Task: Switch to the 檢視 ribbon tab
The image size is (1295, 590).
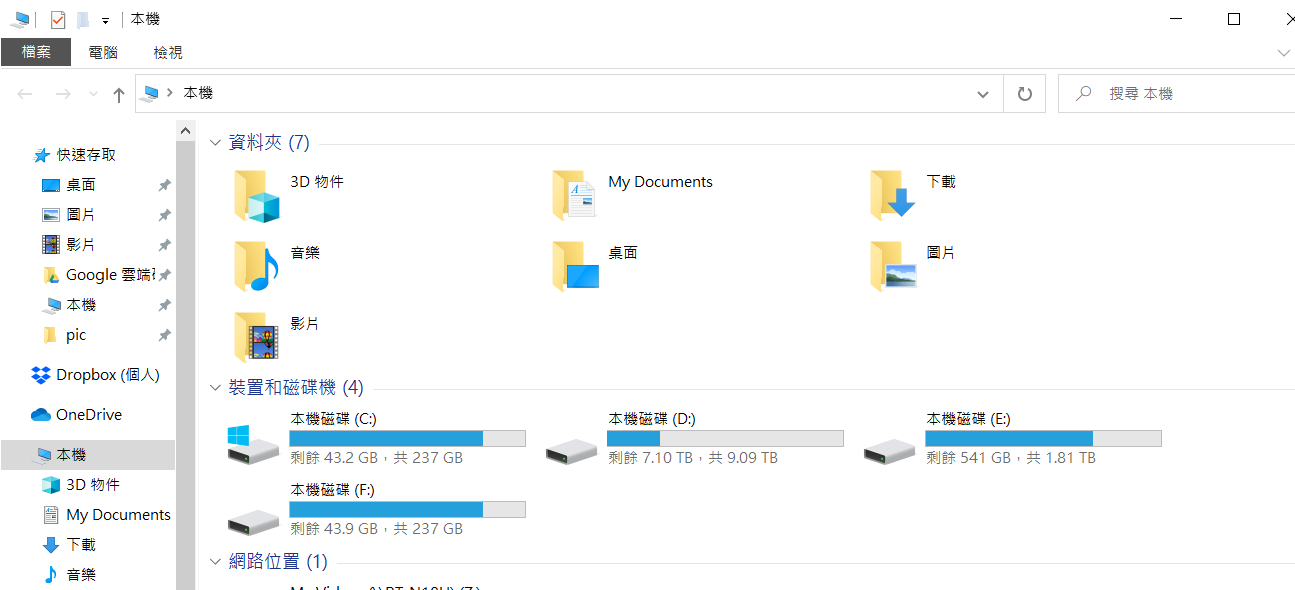Action: pos(168,52)
